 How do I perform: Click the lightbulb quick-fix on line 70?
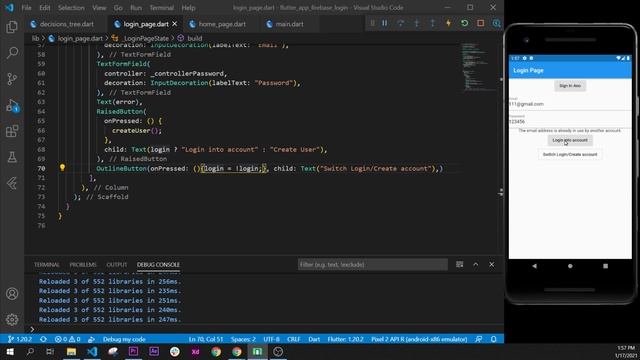coord(62,168)
